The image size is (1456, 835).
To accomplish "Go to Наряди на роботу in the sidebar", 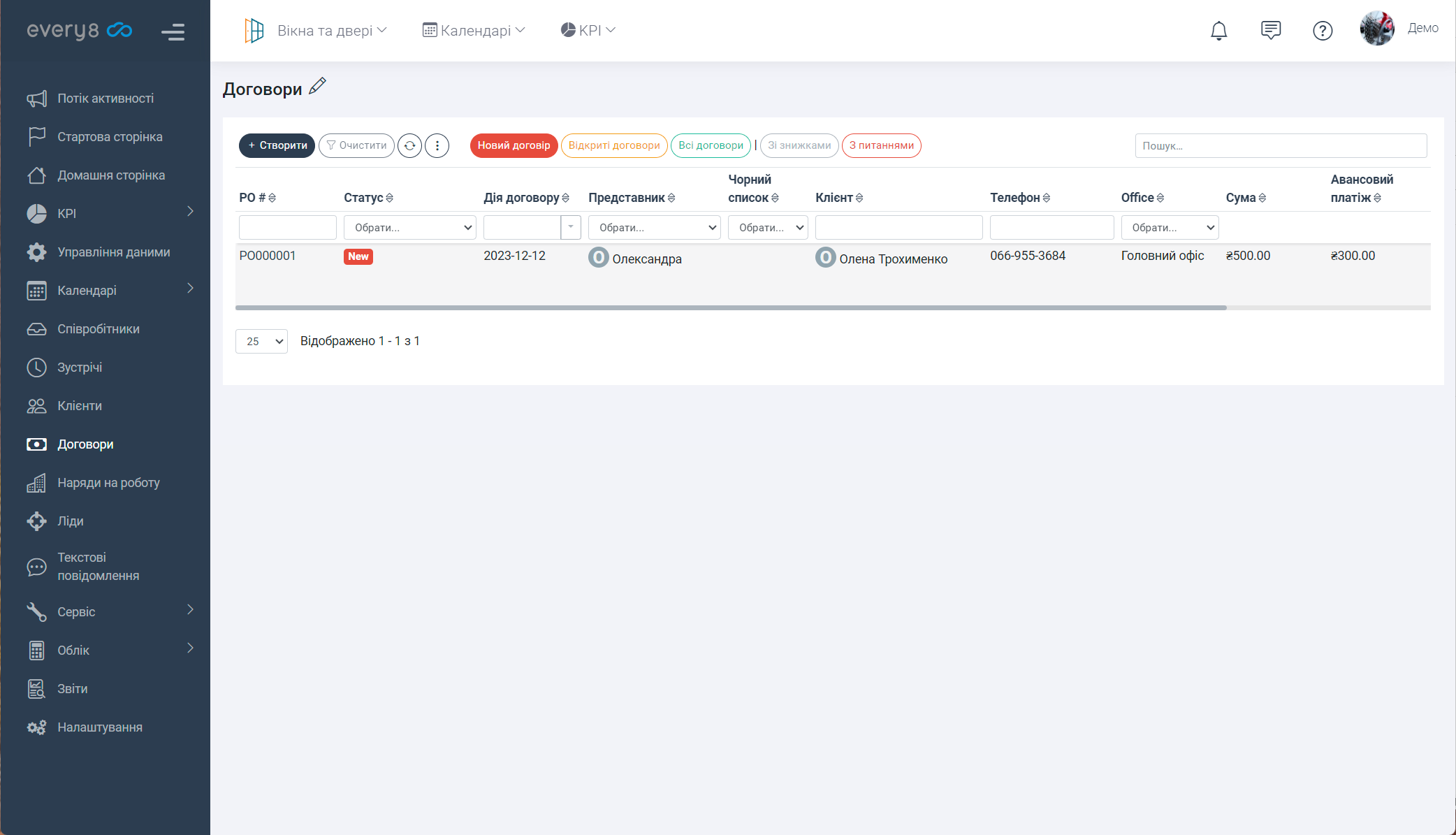I will 108,483.
